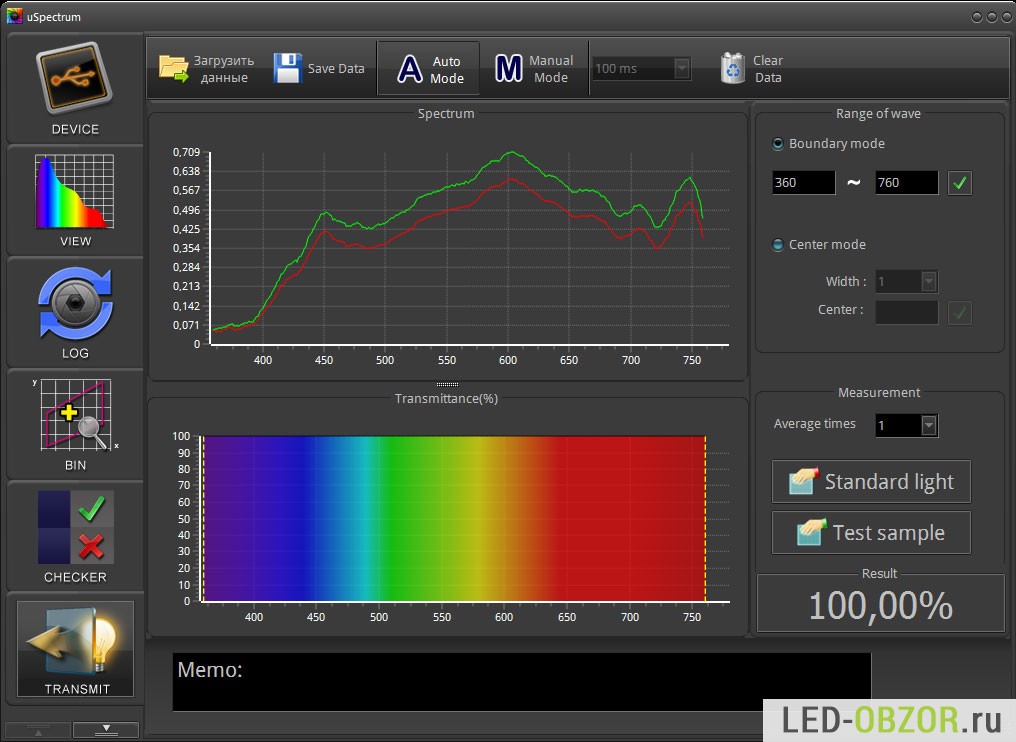Click the load data folder icon

pos(173,68)
